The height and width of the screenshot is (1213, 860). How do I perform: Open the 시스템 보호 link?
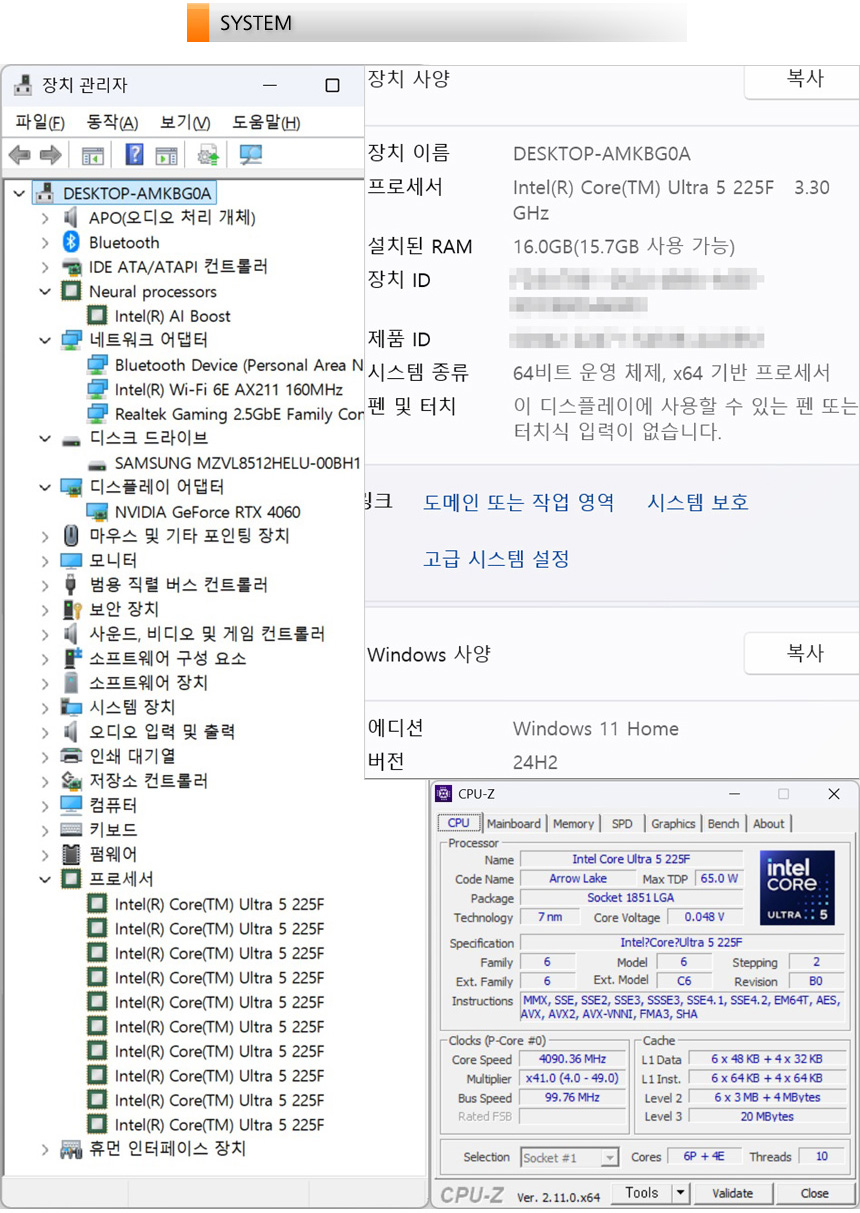pos(698,502)
